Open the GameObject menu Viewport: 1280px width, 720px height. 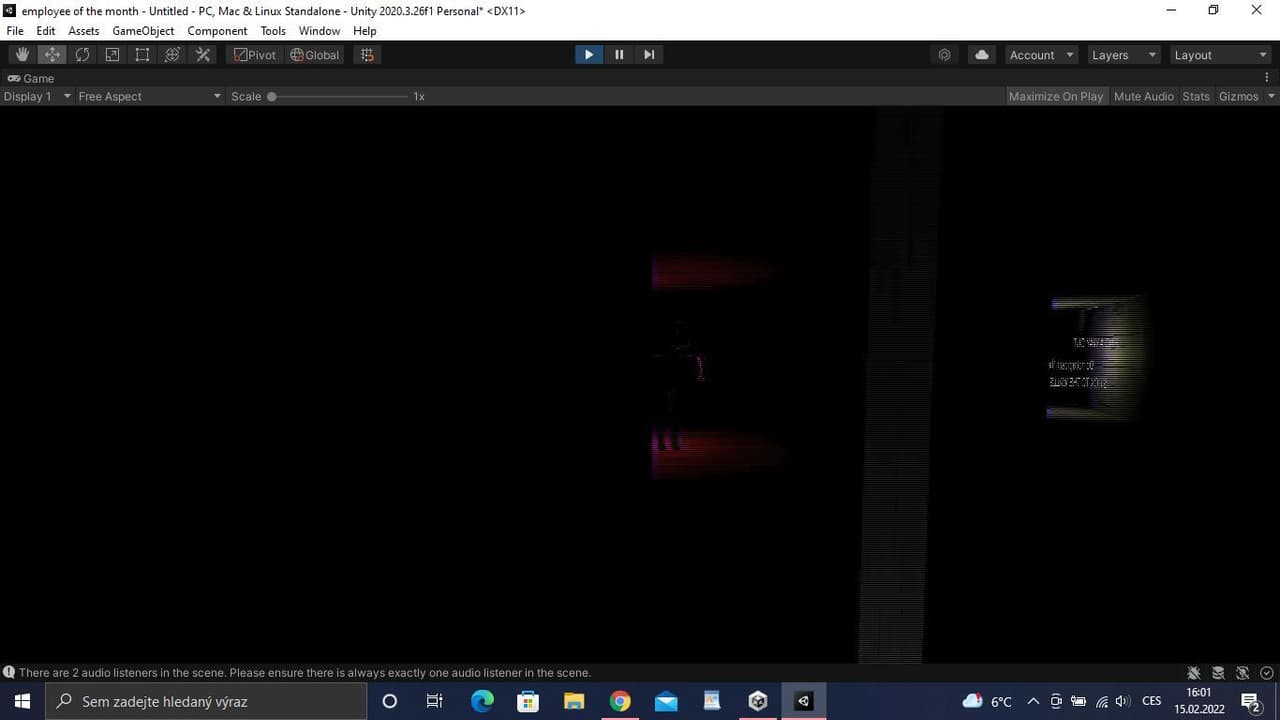coord(143,31)
